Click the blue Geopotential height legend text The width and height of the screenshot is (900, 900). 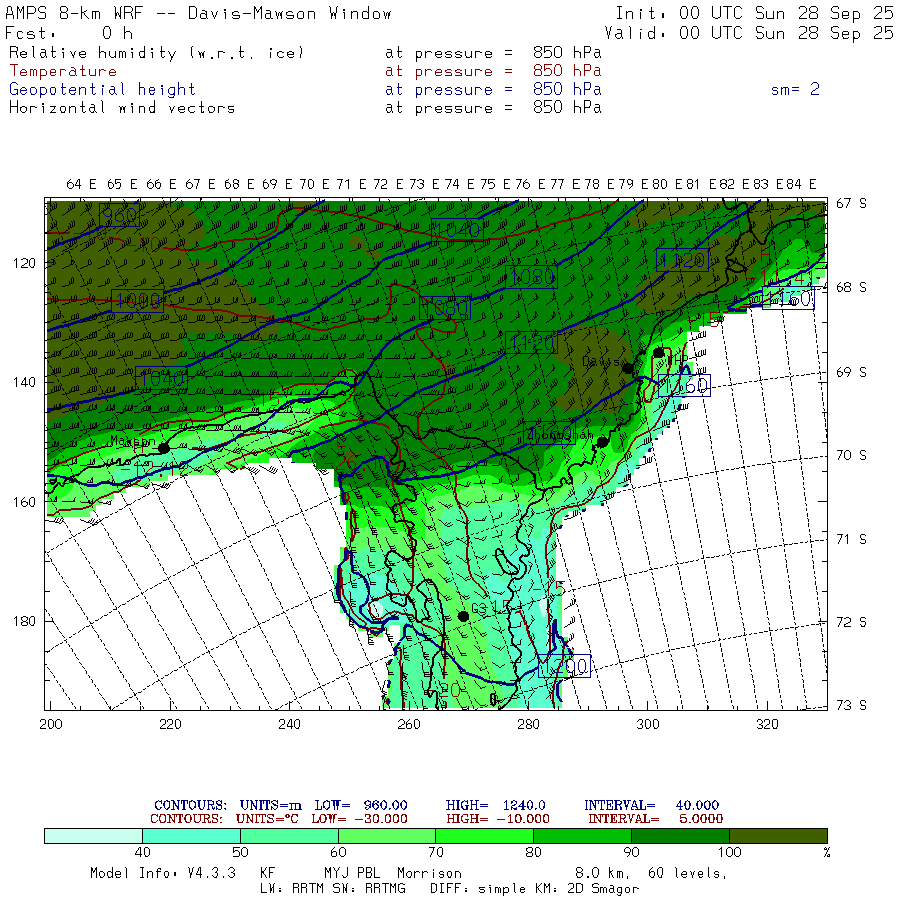103,89
